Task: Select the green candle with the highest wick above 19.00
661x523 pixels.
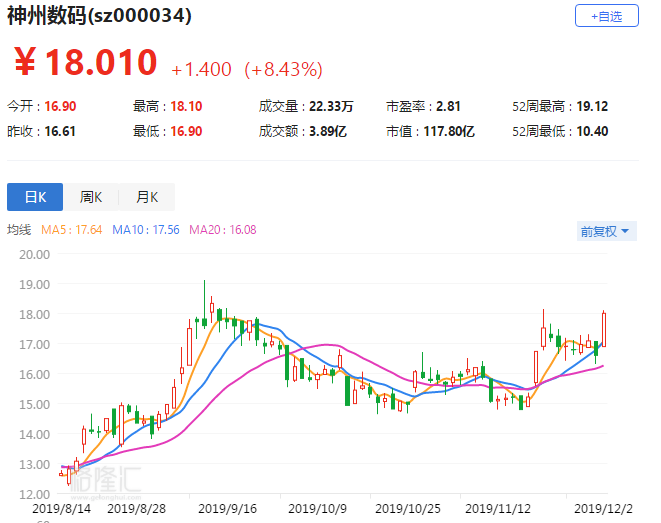Action: 204,323
